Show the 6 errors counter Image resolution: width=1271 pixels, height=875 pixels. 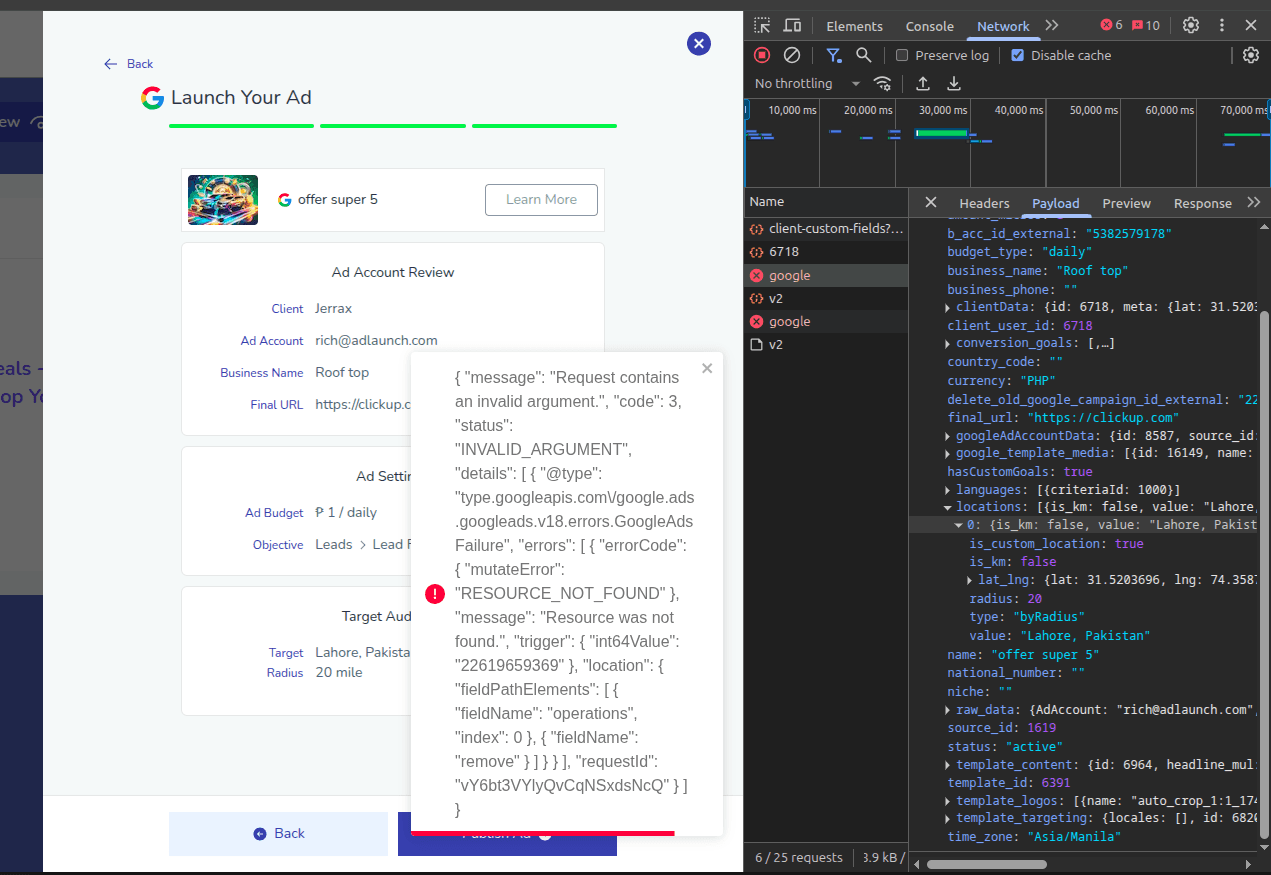1111,26
